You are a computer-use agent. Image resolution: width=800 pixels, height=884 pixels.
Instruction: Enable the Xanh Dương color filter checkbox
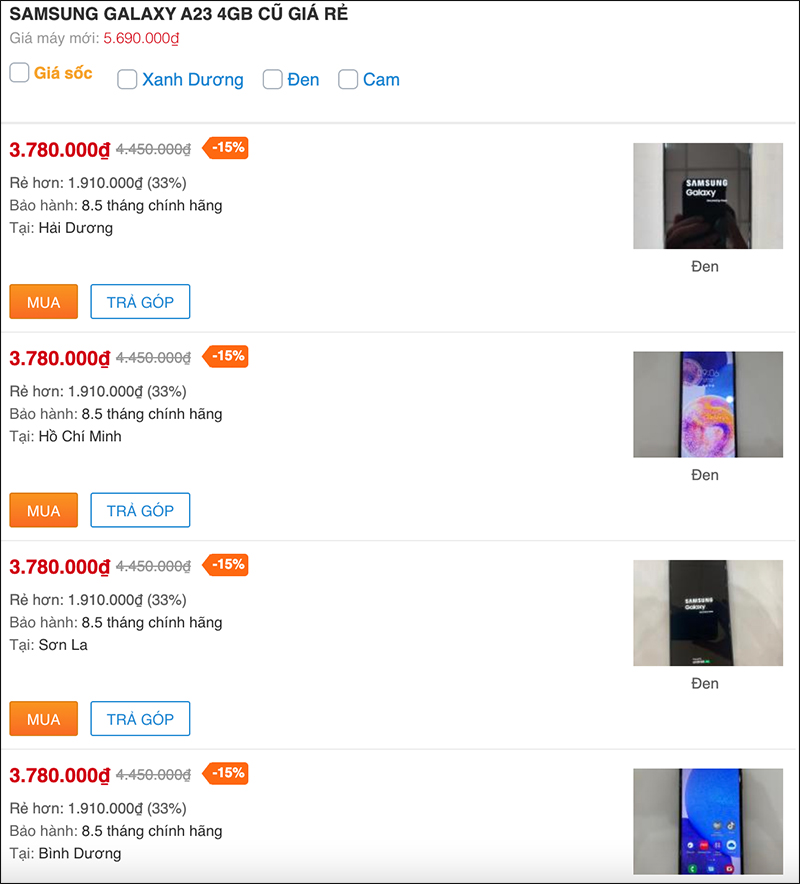pos(127,79)
